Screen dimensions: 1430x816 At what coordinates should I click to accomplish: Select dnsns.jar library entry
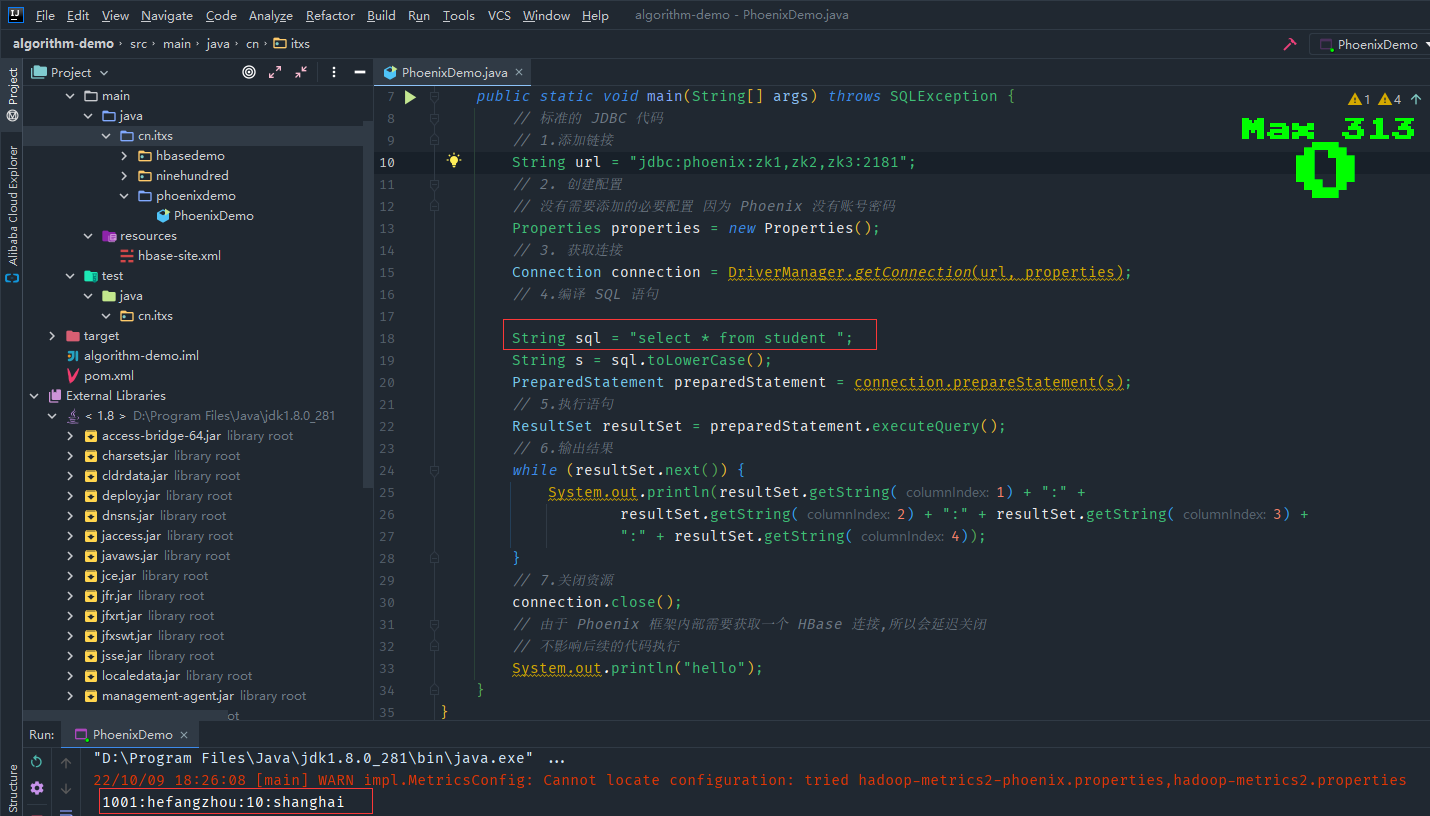tap(128, 516)
